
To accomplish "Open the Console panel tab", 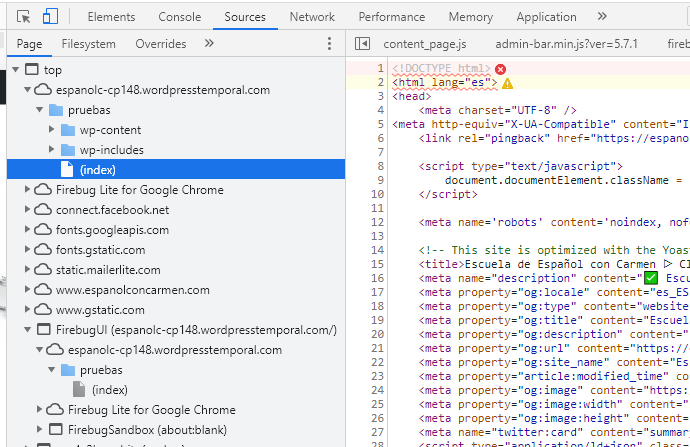I will click(180, 17).
